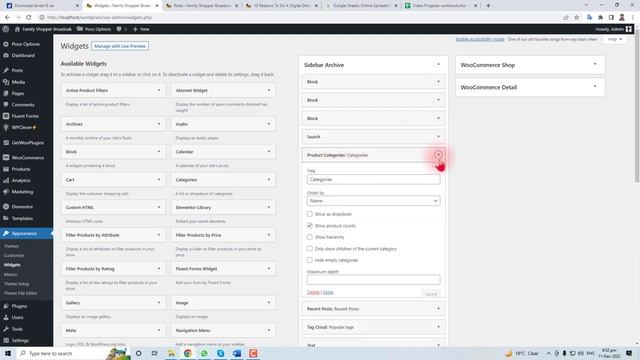The height and width of the screenshot is (360, 640).
Task: Expand the WooCommerce Detail sidebar panel
Action: 595,87
